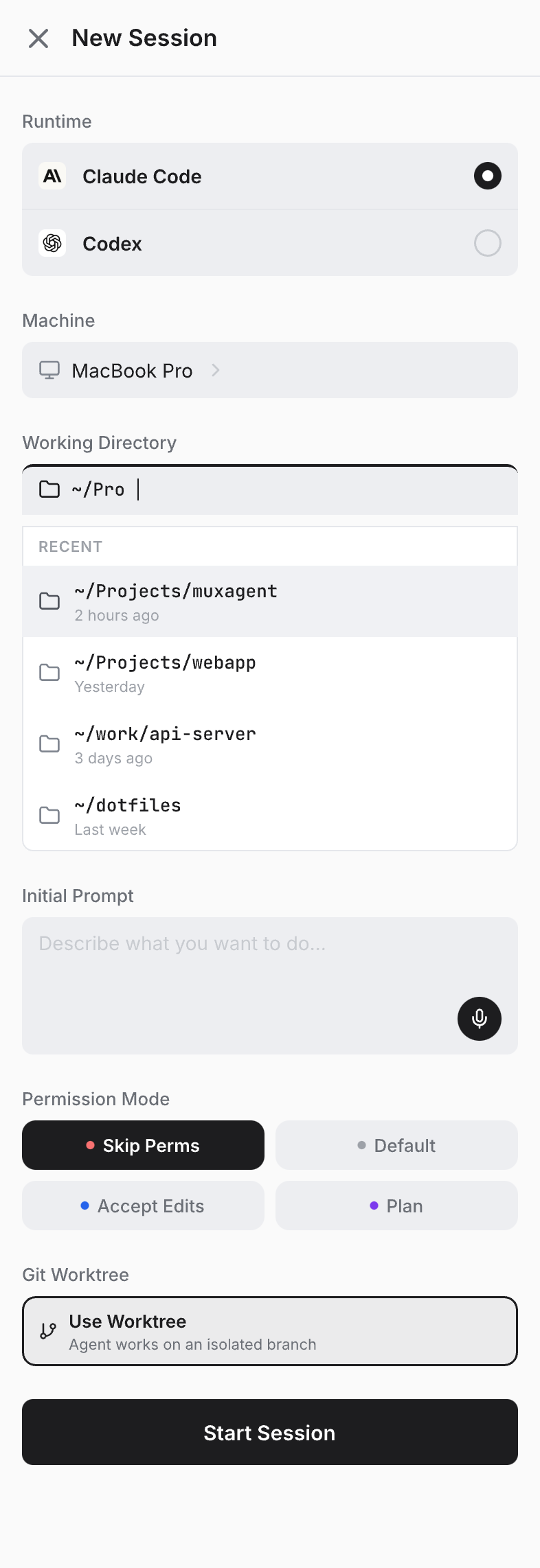Viewport: 540px width, 1568px height.
Task: Click the folder icon beside ~/dotfiles
Action: [49, 815]
